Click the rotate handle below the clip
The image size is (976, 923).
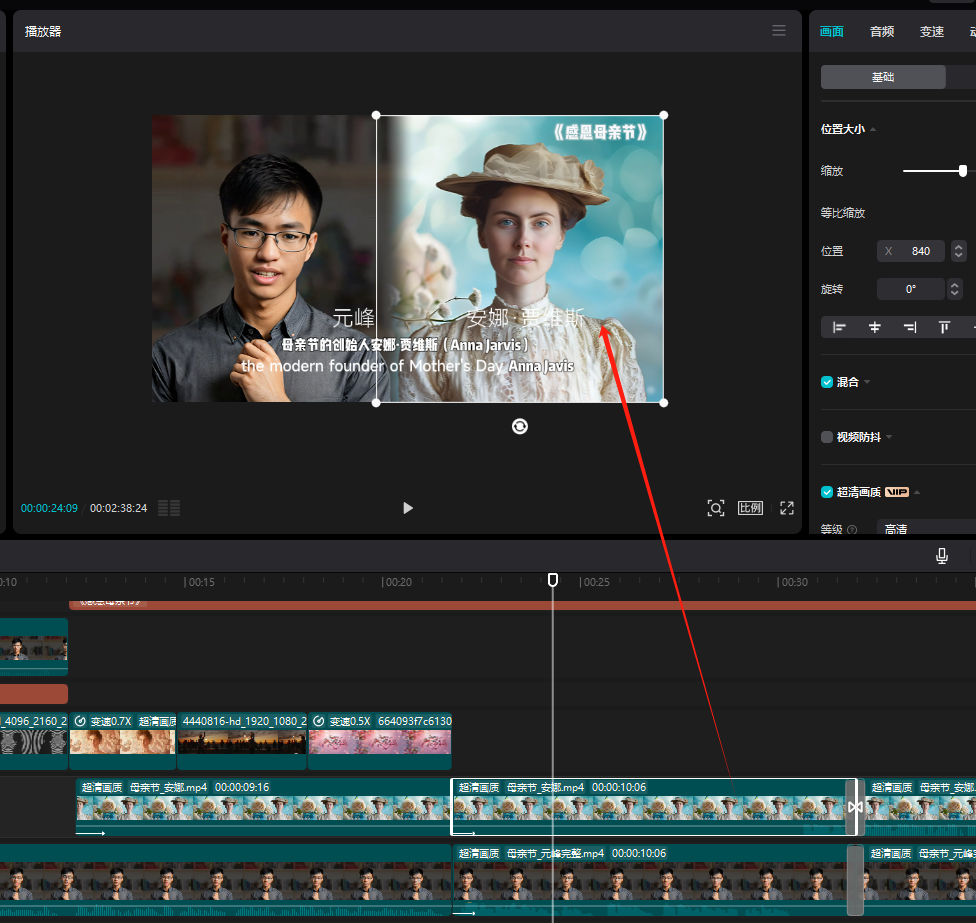pyautogui.click(x=520, y=426)
